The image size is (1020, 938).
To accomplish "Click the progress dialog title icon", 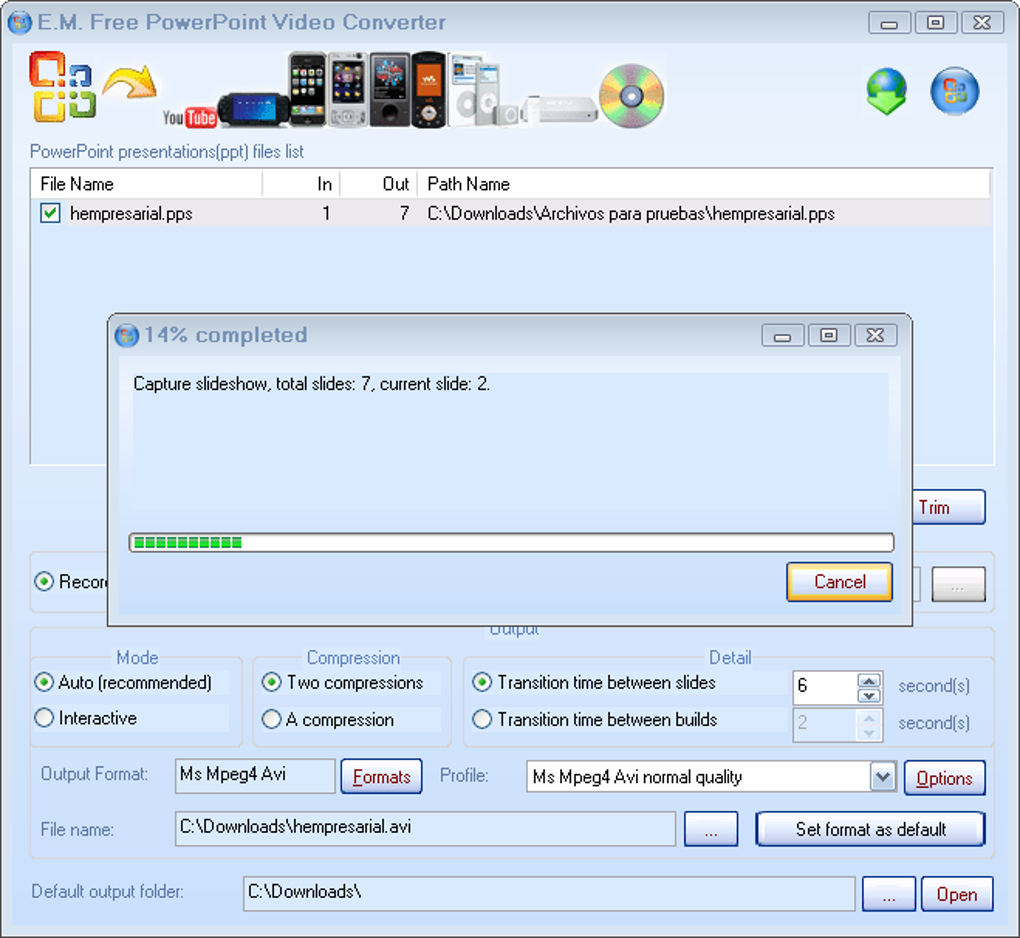I will [127, 336].
